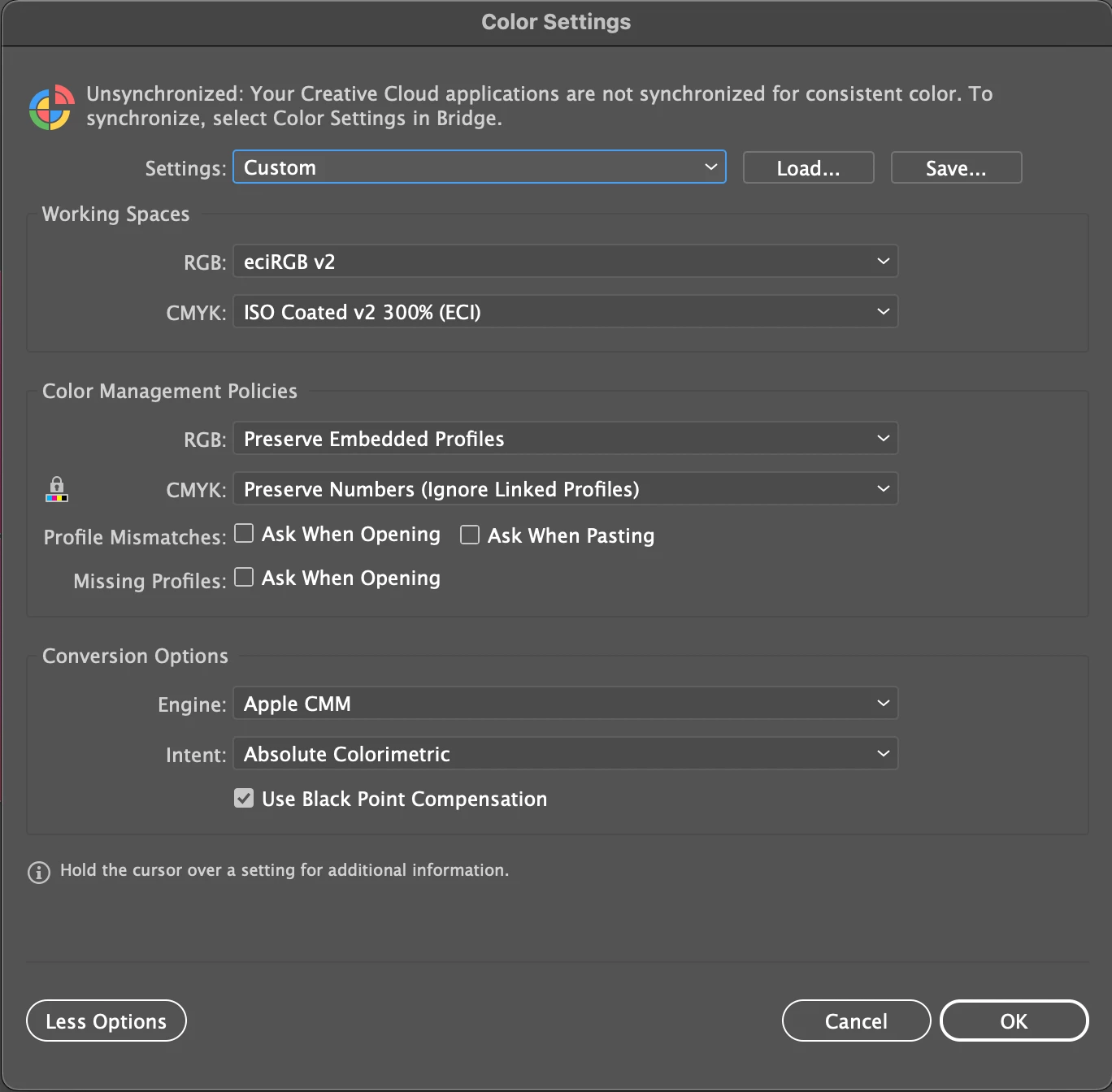Click the Engine label
The width and height of the screenshot is (1112, 1092).
pyautogui.click(x=192, y=704)
